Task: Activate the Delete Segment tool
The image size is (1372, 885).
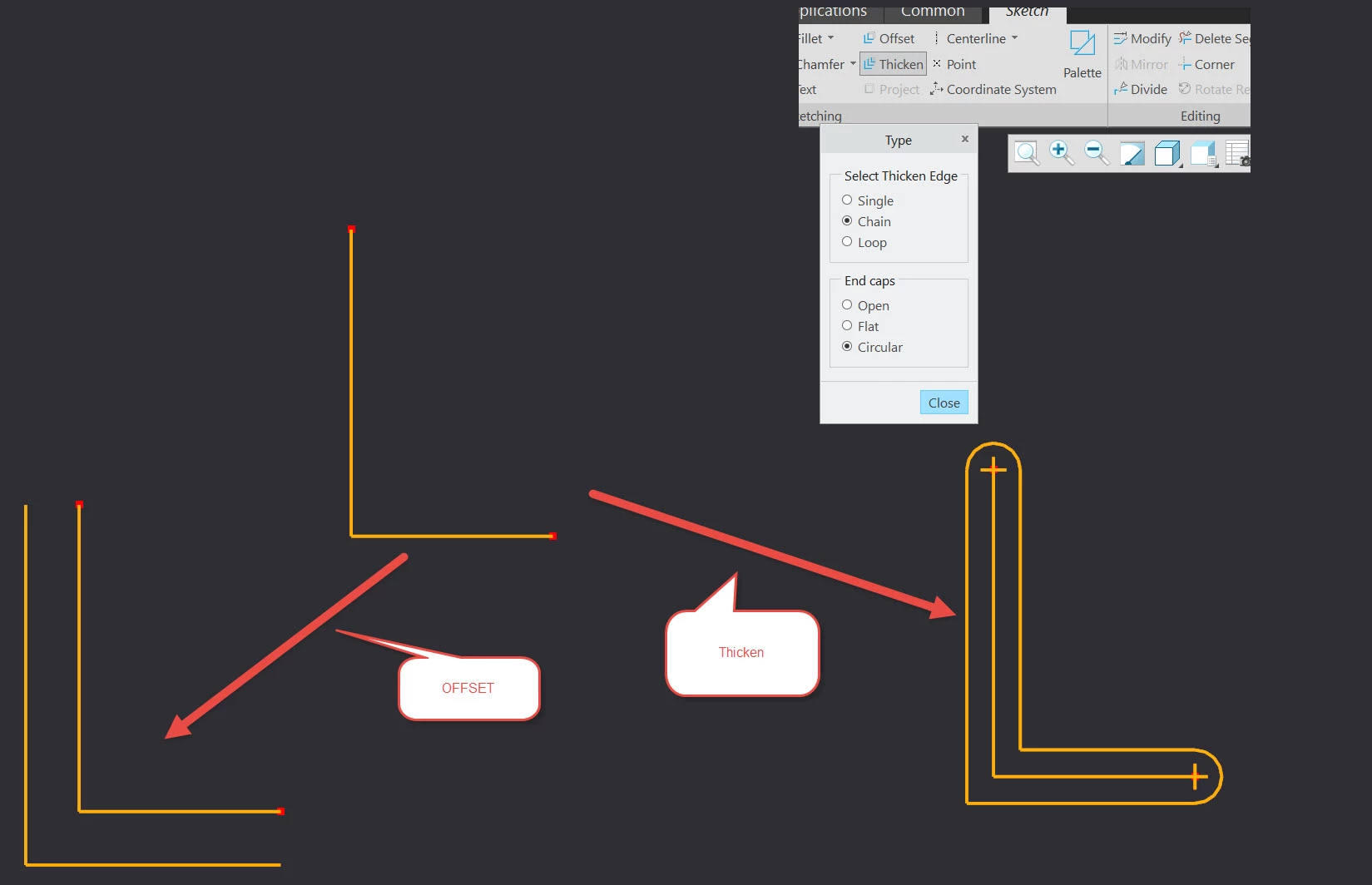Action: tap(1214, 38)
